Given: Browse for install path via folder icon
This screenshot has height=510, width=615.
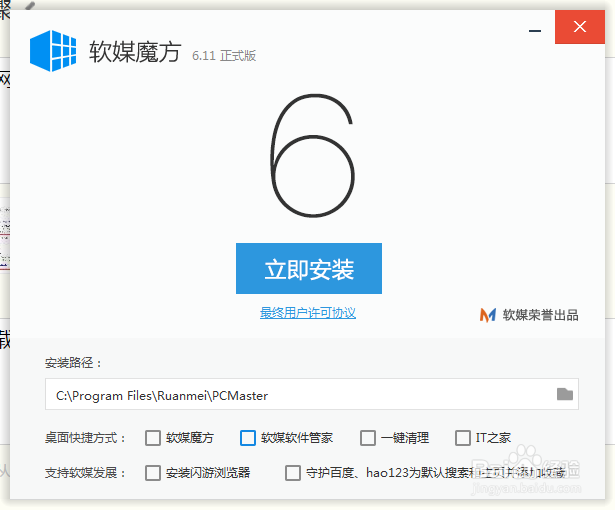Looking at the screenshot, I should [565, 394].
